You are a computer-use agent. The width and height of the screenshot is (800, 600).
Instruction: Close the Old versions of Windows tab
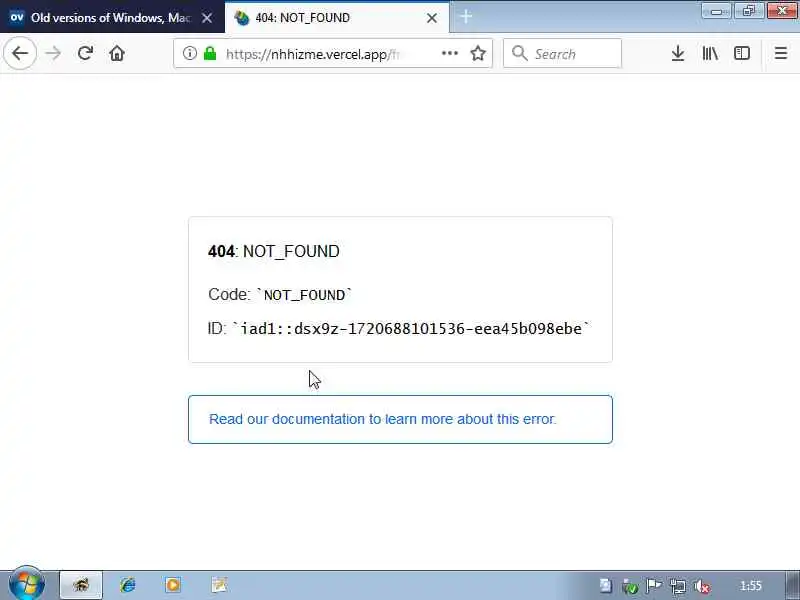207,18
